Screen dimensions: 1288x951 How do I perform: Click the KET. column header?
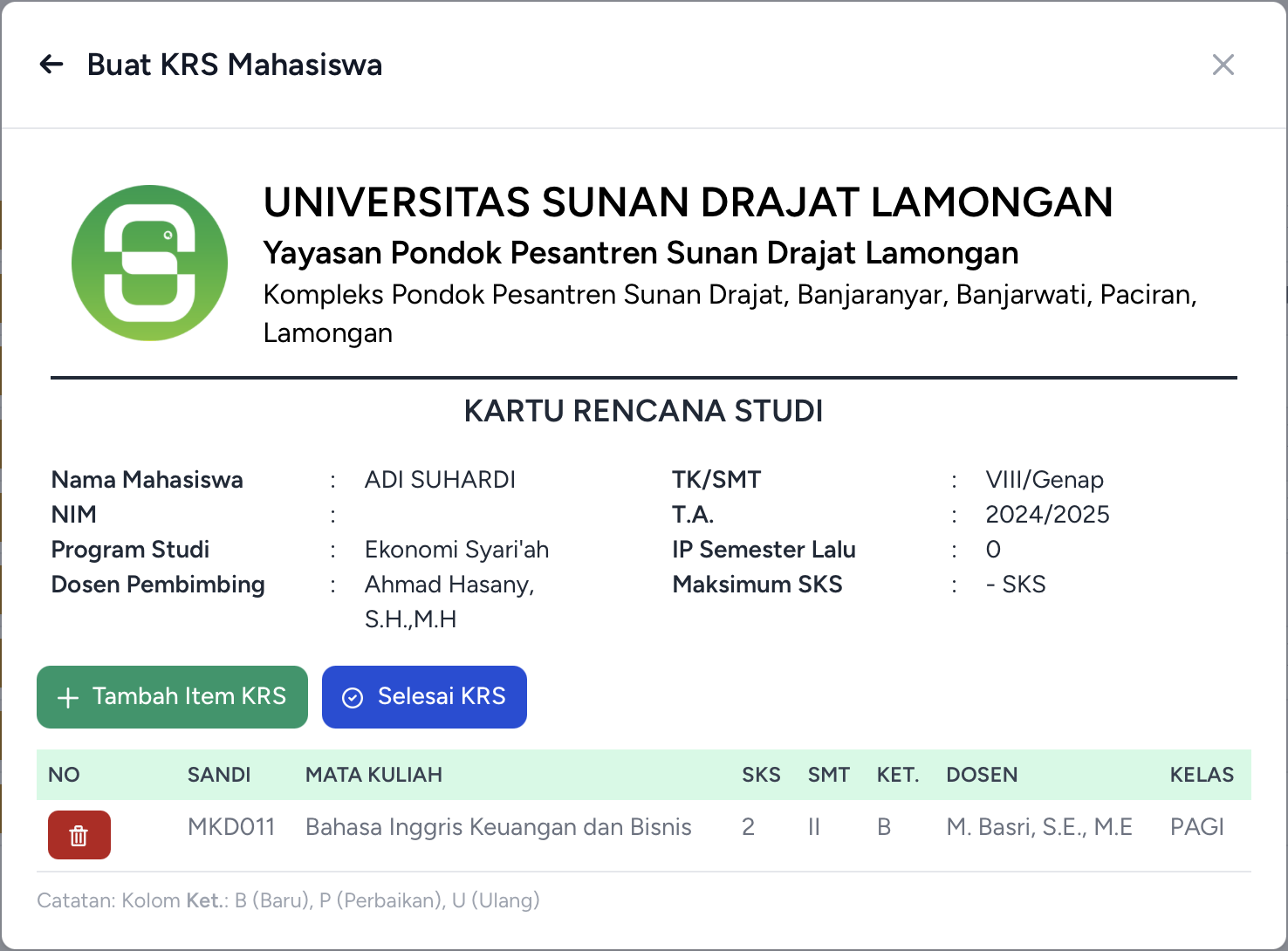[898, 775]
